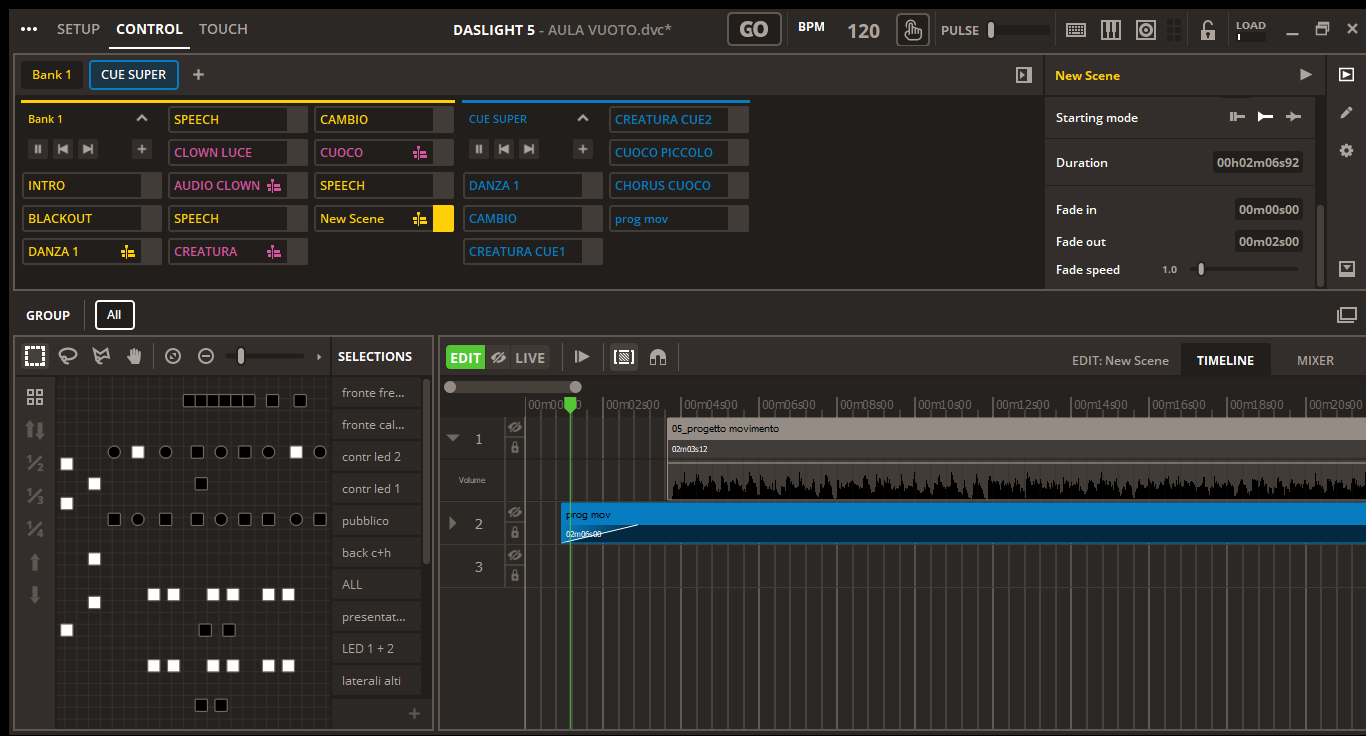Go to next scene in CUE SUPER
Image resolution: width=1366 pixels, height=736 pixels.
pos(529,150)
